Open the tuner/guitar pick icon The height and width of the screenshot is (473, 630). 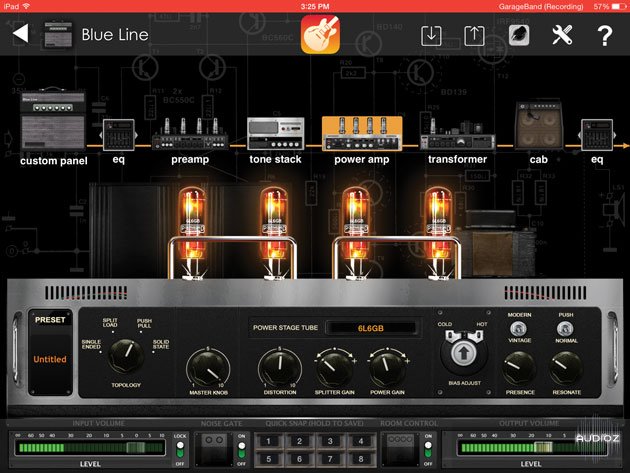tap(519, 35)
